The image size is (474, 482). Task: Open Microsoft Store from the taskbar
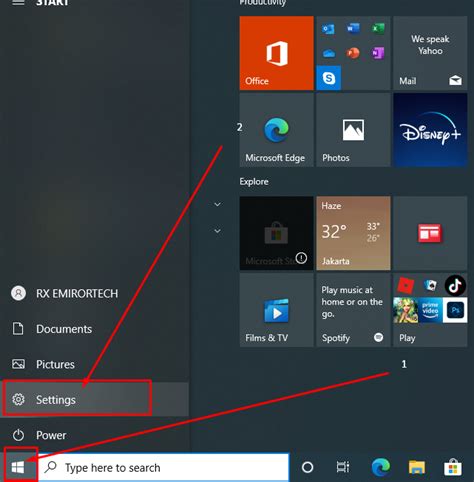point(453,467)
